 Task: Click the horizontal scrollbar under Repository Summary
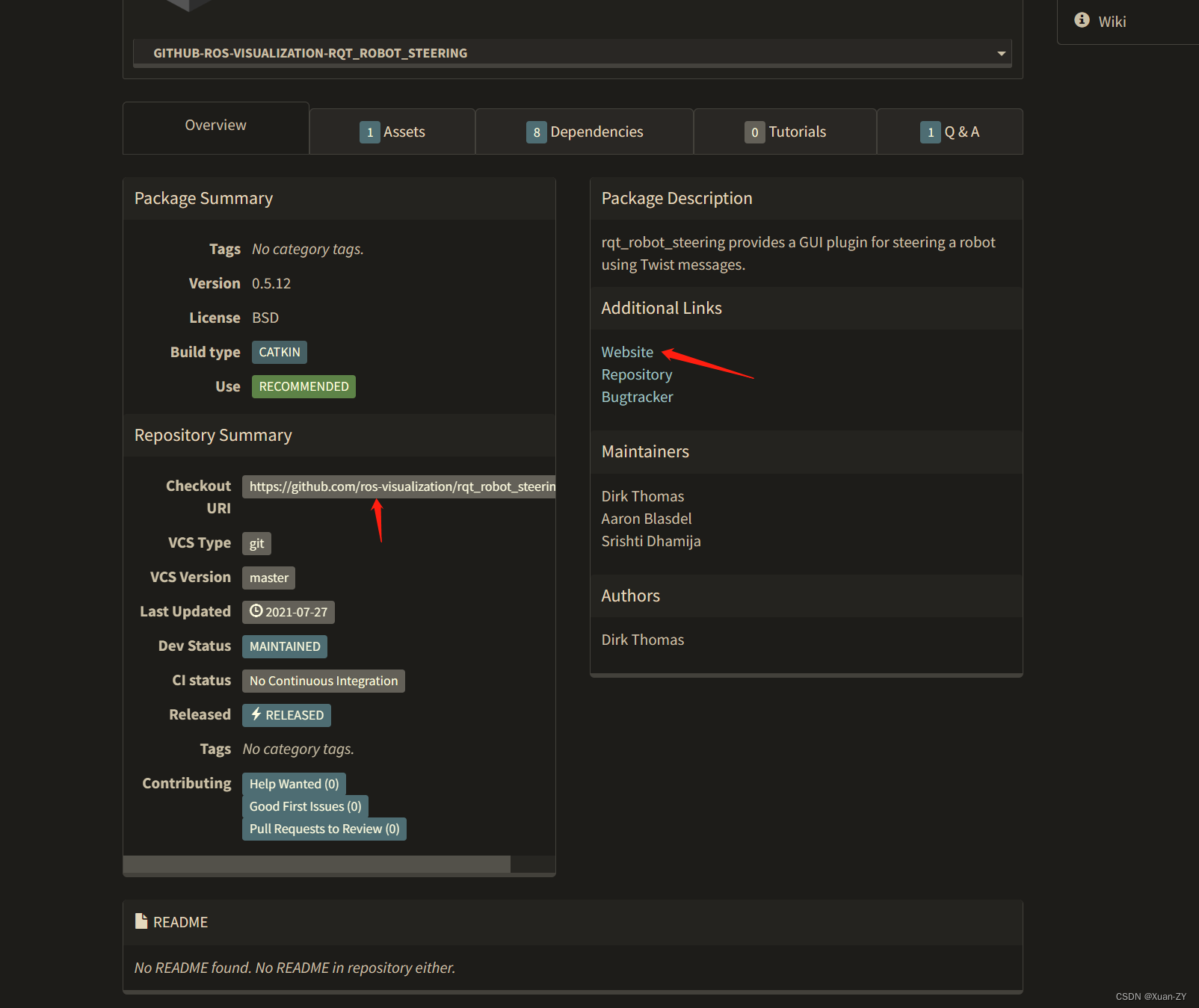click(x=317, y=864)
